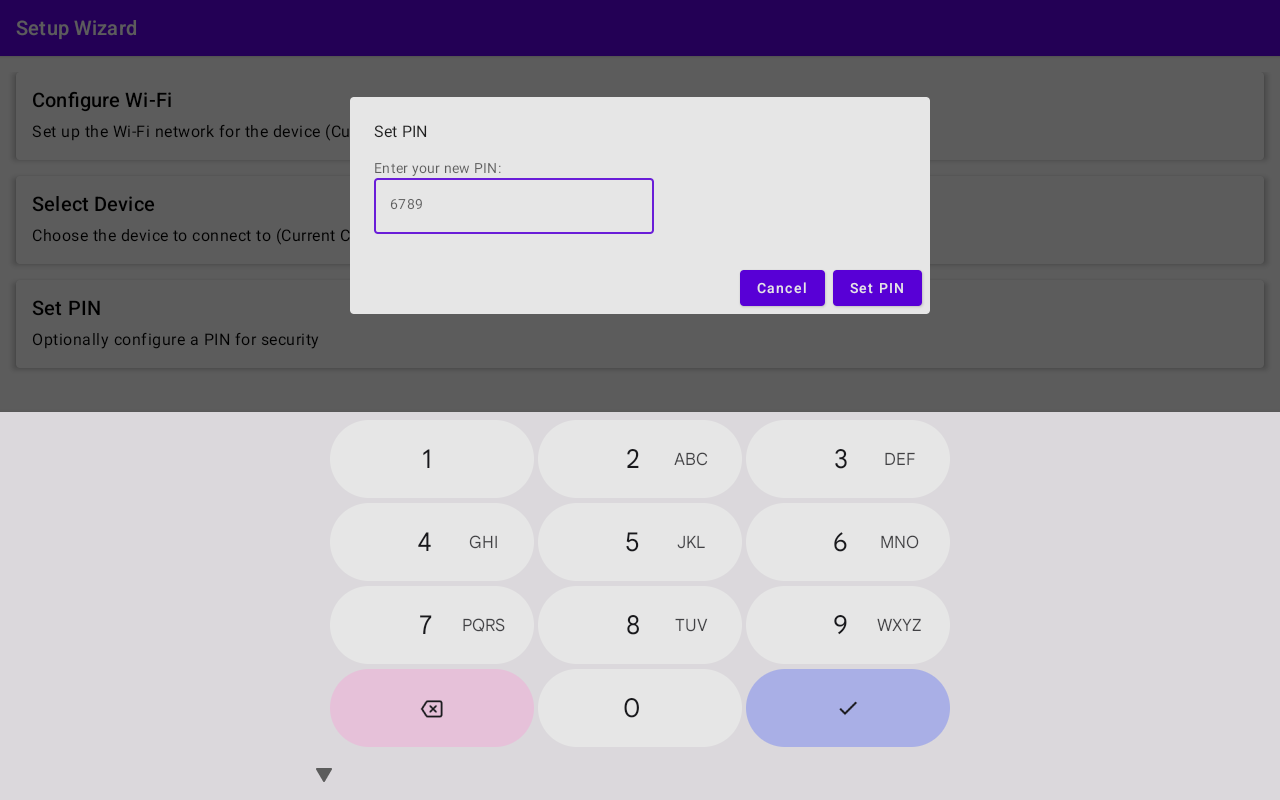Collapse the keyboard using the triangle arrow
Screen dimensions: 1280x800
(324, 774)
